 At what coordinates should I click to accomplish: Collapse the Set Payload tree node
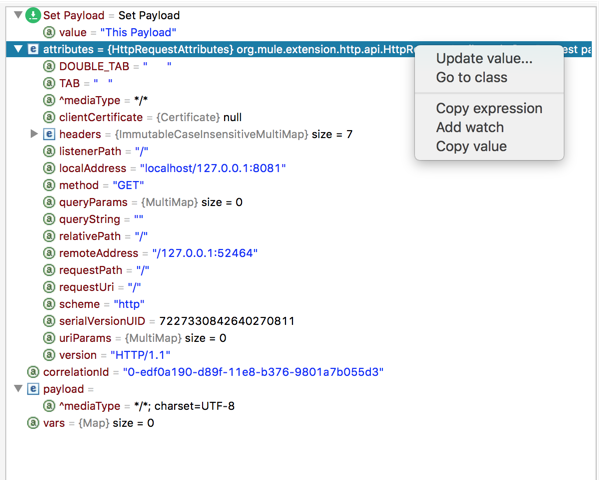(x=17, y=16)
